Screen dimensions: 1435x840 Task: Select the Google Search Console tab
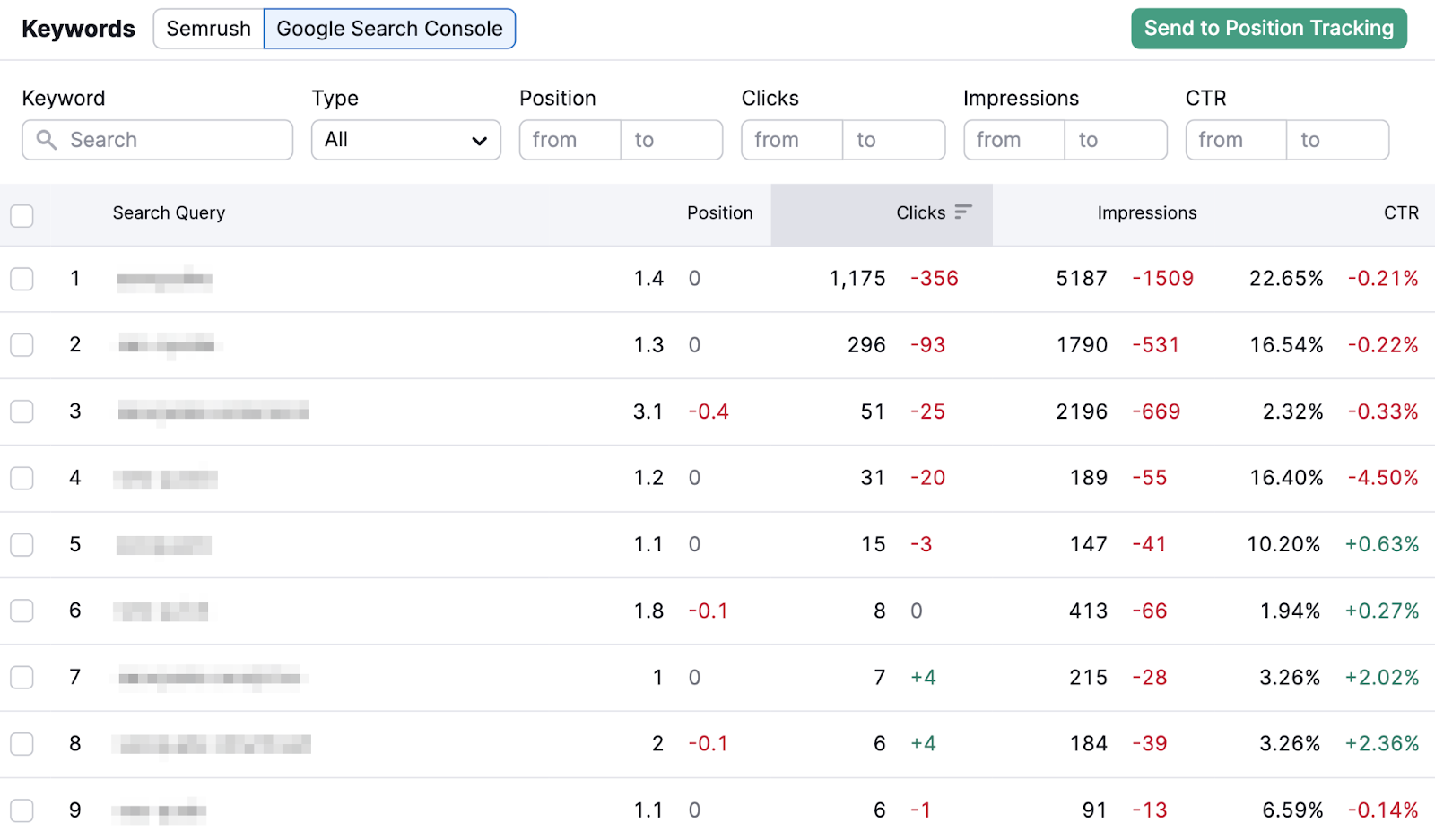point(389,28)
